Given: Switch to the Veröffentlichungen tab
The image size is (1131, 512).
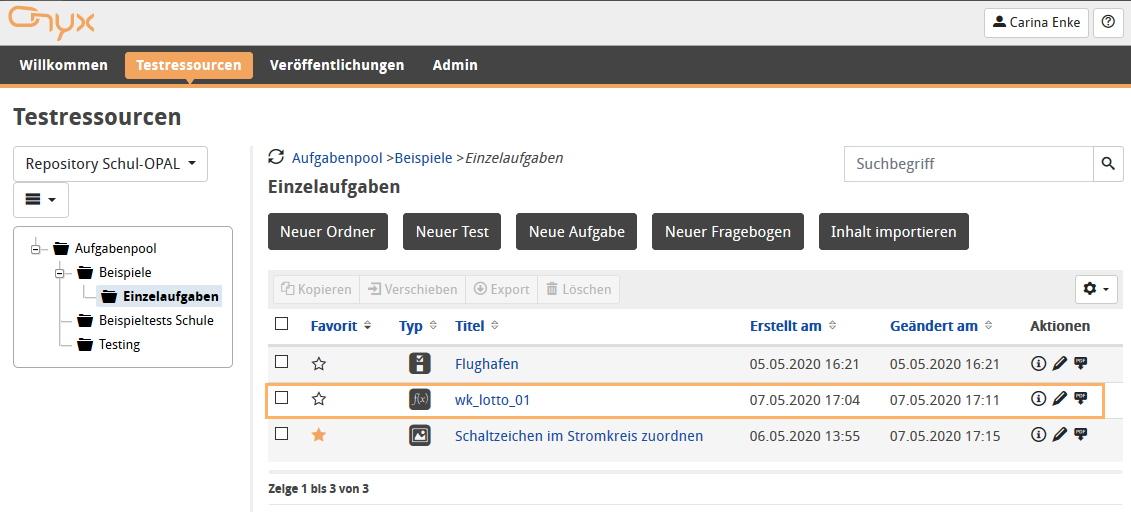Looking at the screenshot, I should click(337, 65).
